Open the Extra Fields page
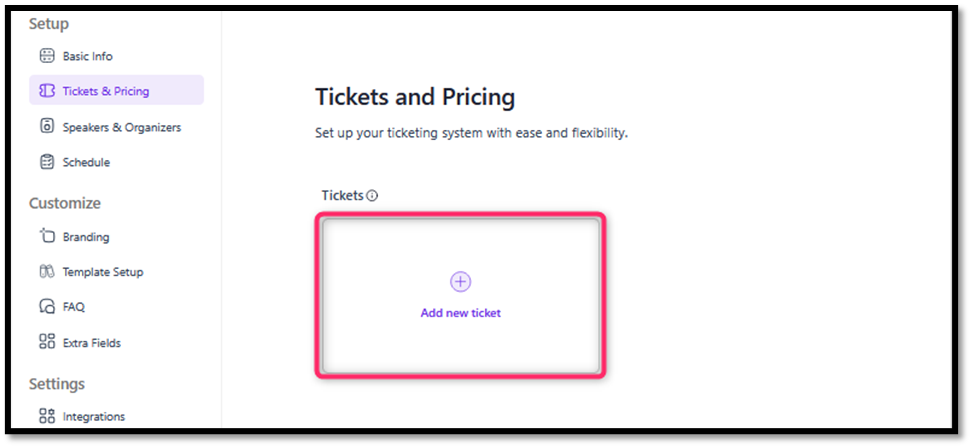 pyautogui.click(x=91, y=342)
